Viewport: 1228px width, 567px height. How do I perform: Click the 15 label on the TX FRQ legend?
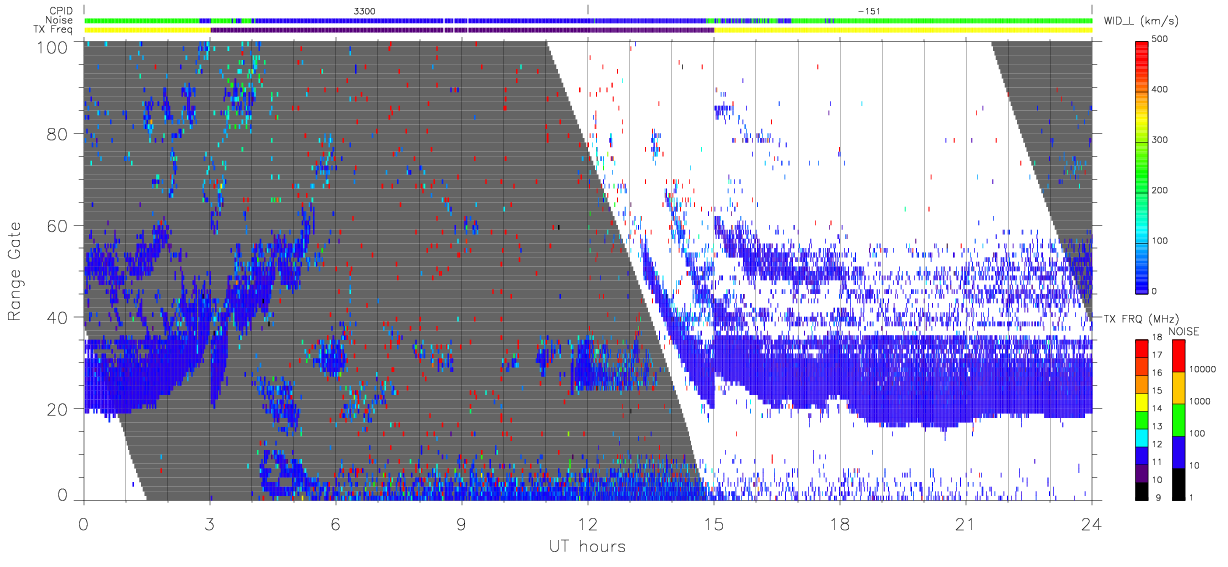coord(1157,390)
